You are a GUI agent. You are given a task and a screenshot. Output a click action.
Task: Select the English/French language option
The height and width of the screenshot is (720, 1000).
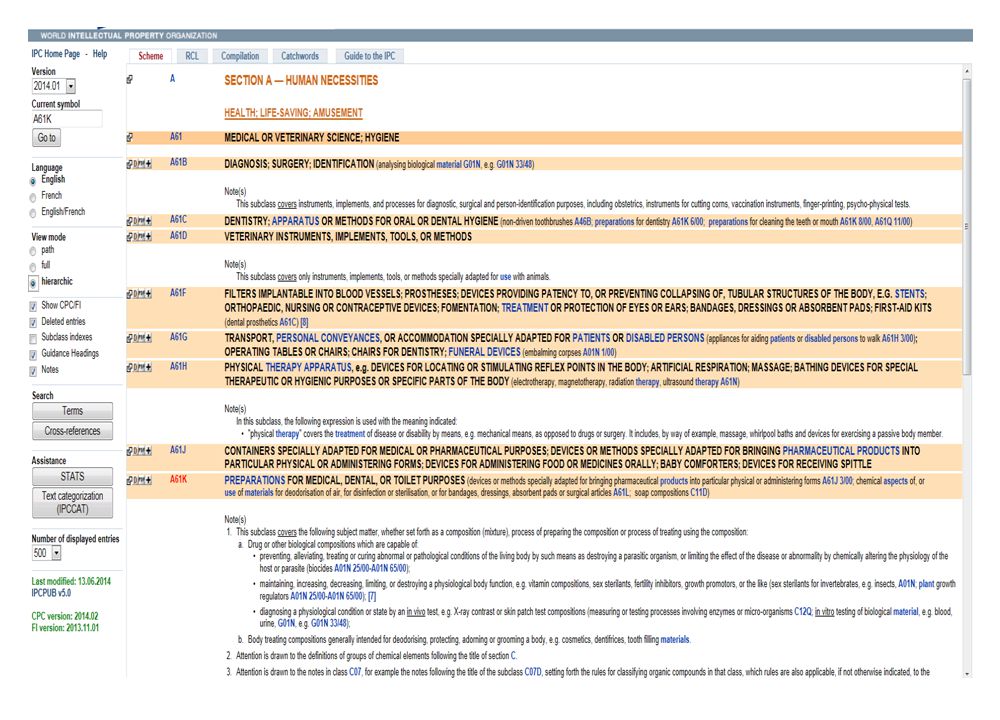point(33,213)
